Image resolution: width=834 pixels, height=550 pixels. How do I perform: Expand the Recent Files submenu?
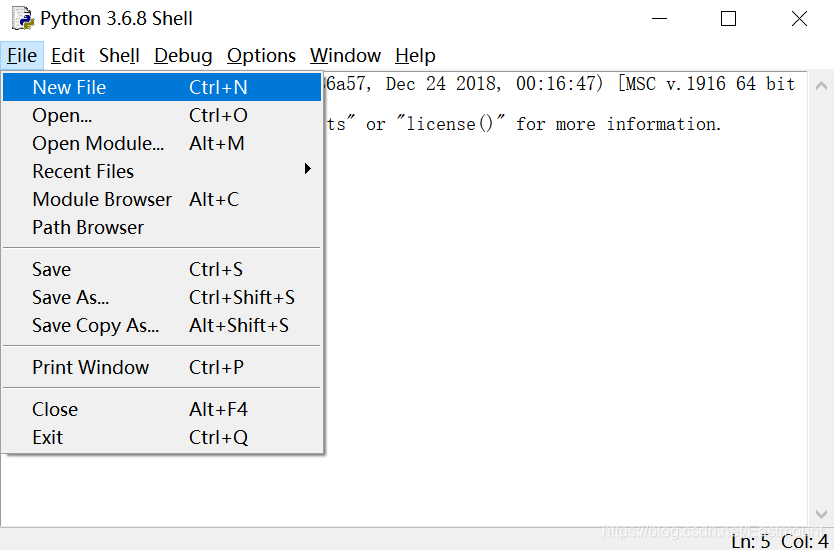pyautogui.click(x=83, y=171)
